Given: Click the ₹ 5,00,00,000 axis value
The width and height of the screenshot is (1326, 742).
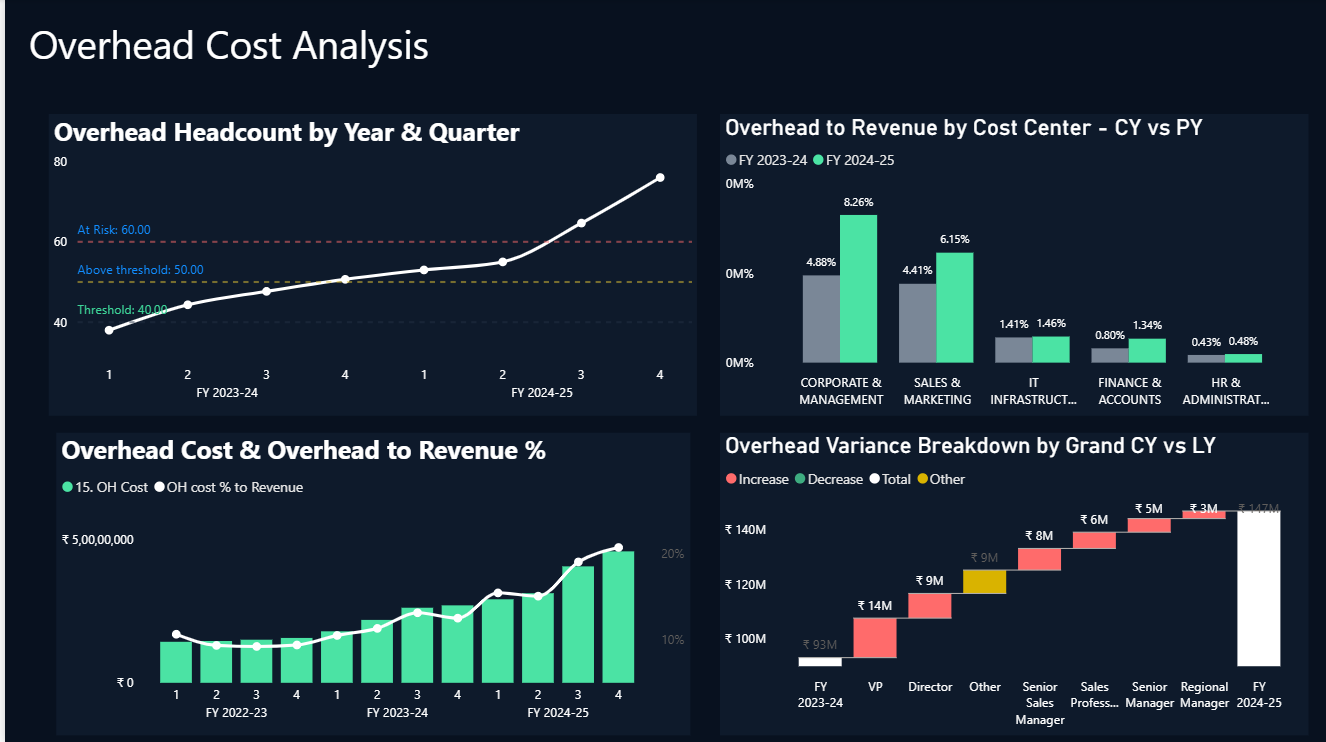Looking at the screenshot, I should click(x=98, y=540).
